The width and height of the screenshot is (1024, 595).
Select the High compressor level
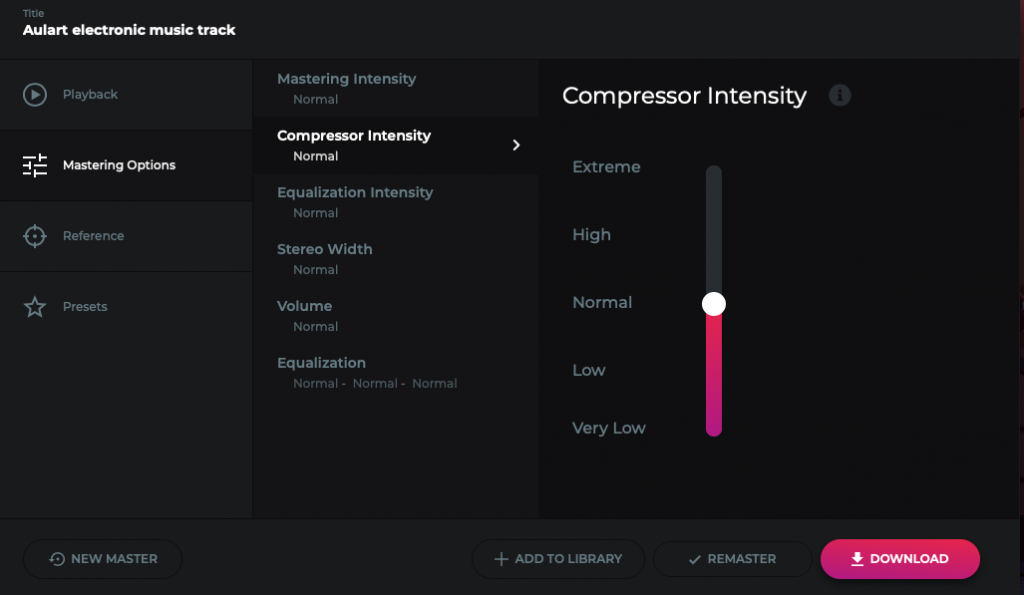[x=592, y=235]
